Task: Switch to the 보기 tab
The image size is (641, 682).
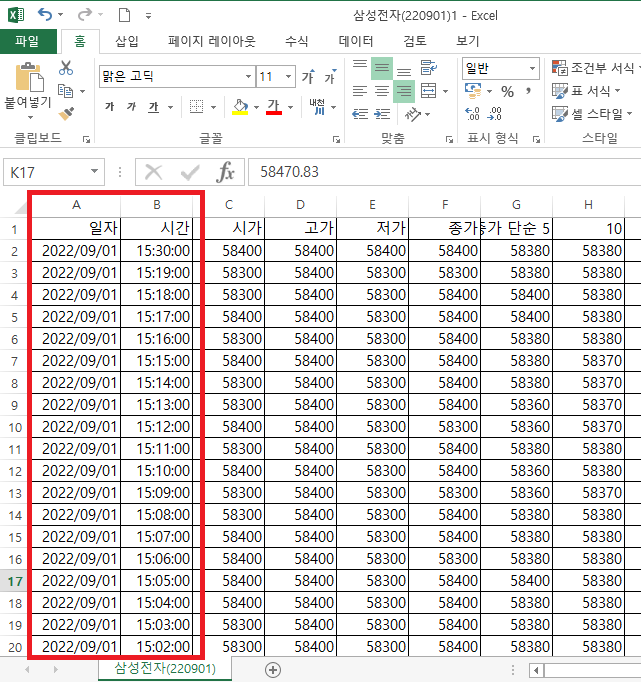Action: click(467, 42)
